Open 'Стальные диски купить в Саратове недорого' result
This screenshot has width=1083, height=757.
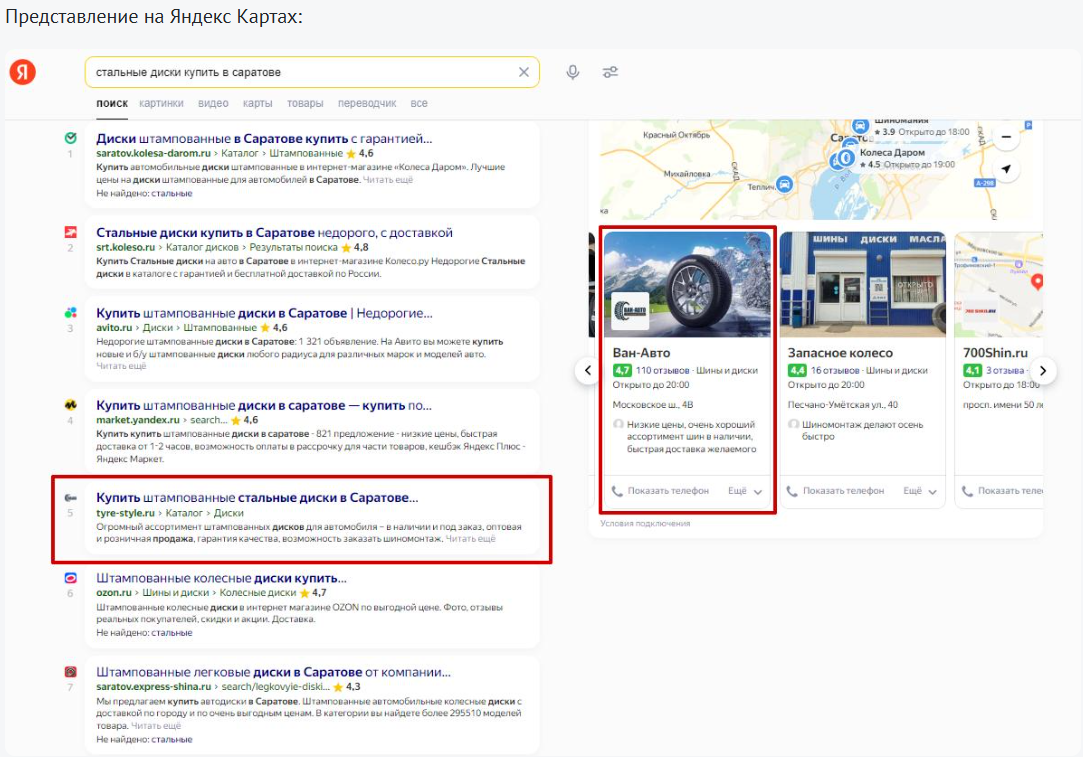(274, 232)
